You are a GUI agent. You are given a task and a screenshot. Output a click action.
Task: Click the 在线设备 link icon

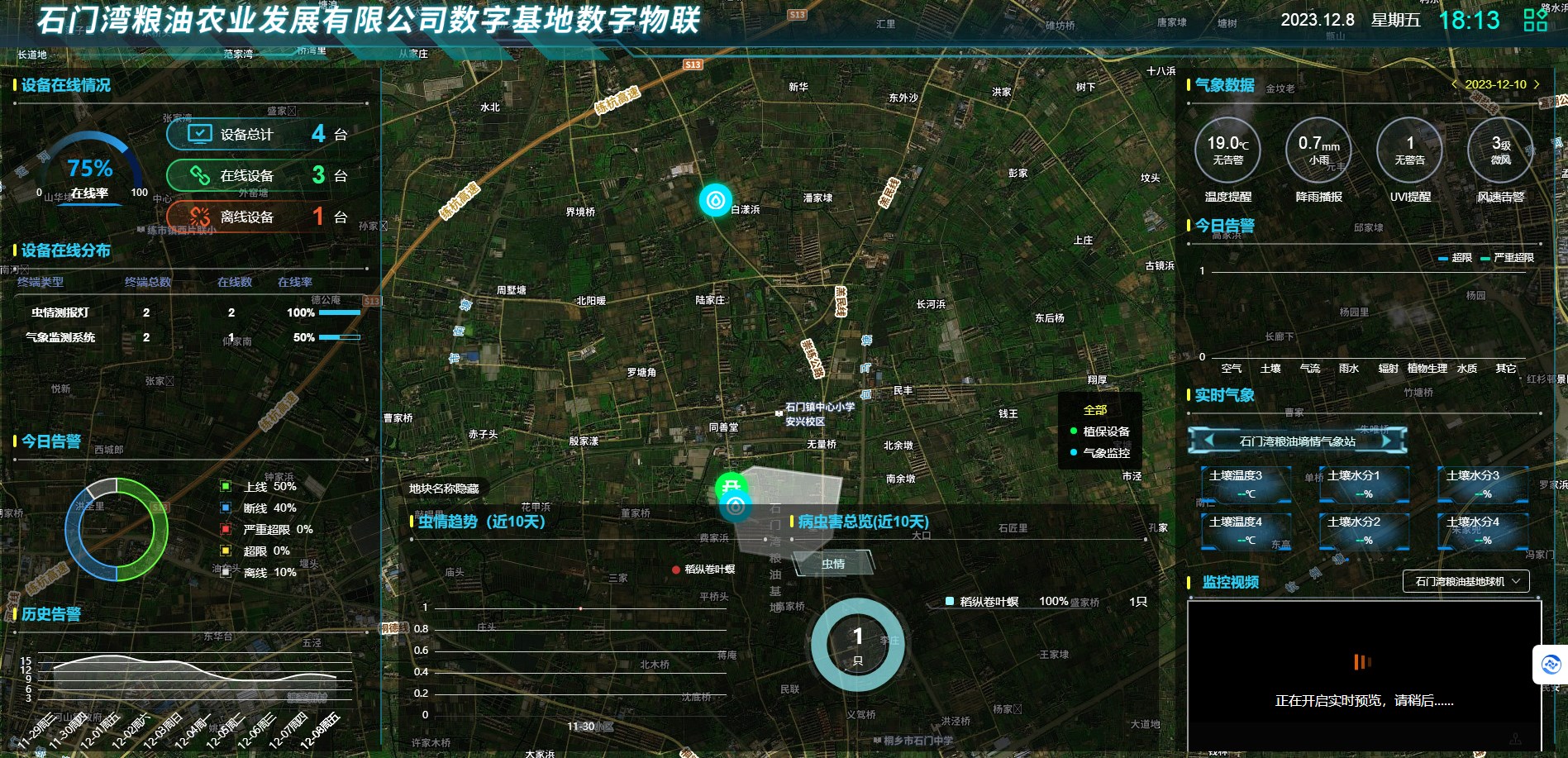(200, 175)
